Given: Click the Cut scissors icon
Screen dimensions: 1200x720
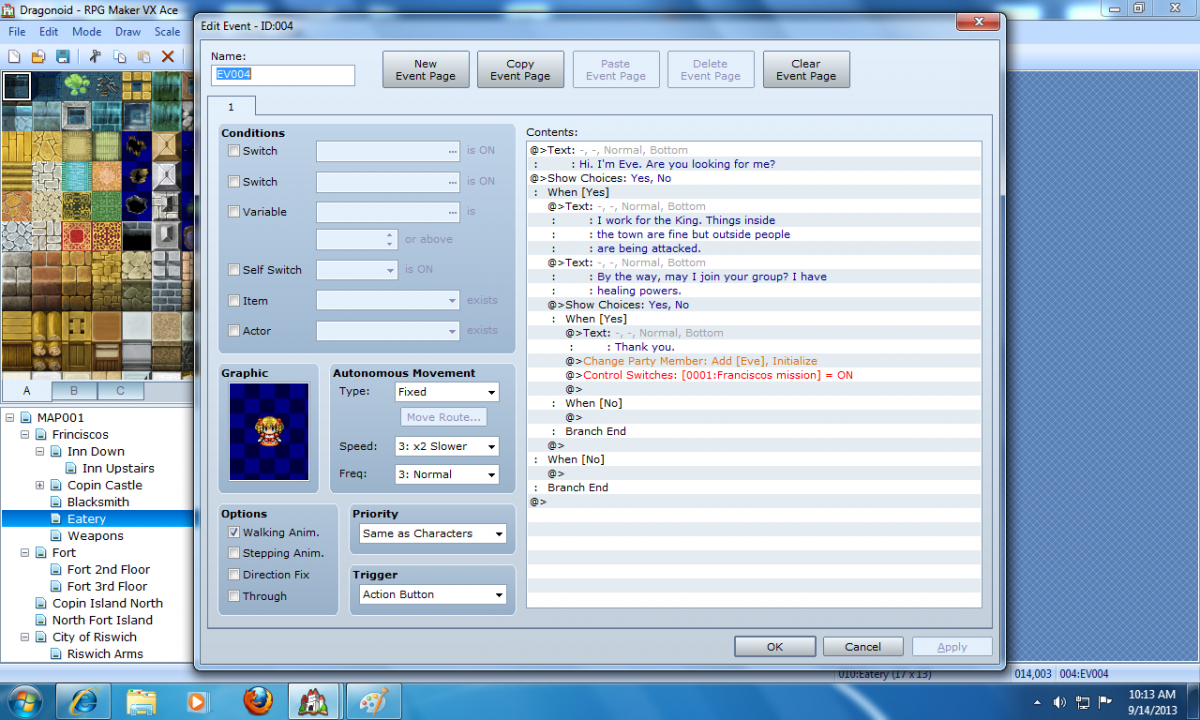Looking at the screenshot, I should [x=97, y=57].
